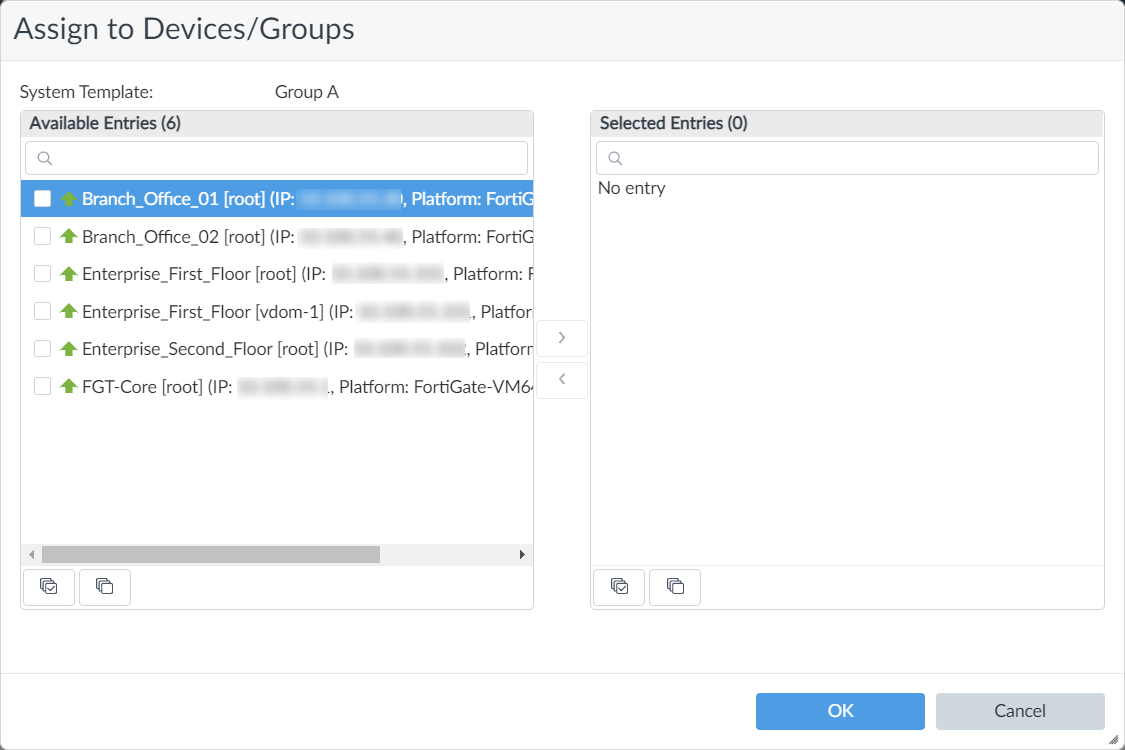Click deselect-all icon under Selected Entries
Screen dimensions: 1125x750
click(x=674, y=587)
